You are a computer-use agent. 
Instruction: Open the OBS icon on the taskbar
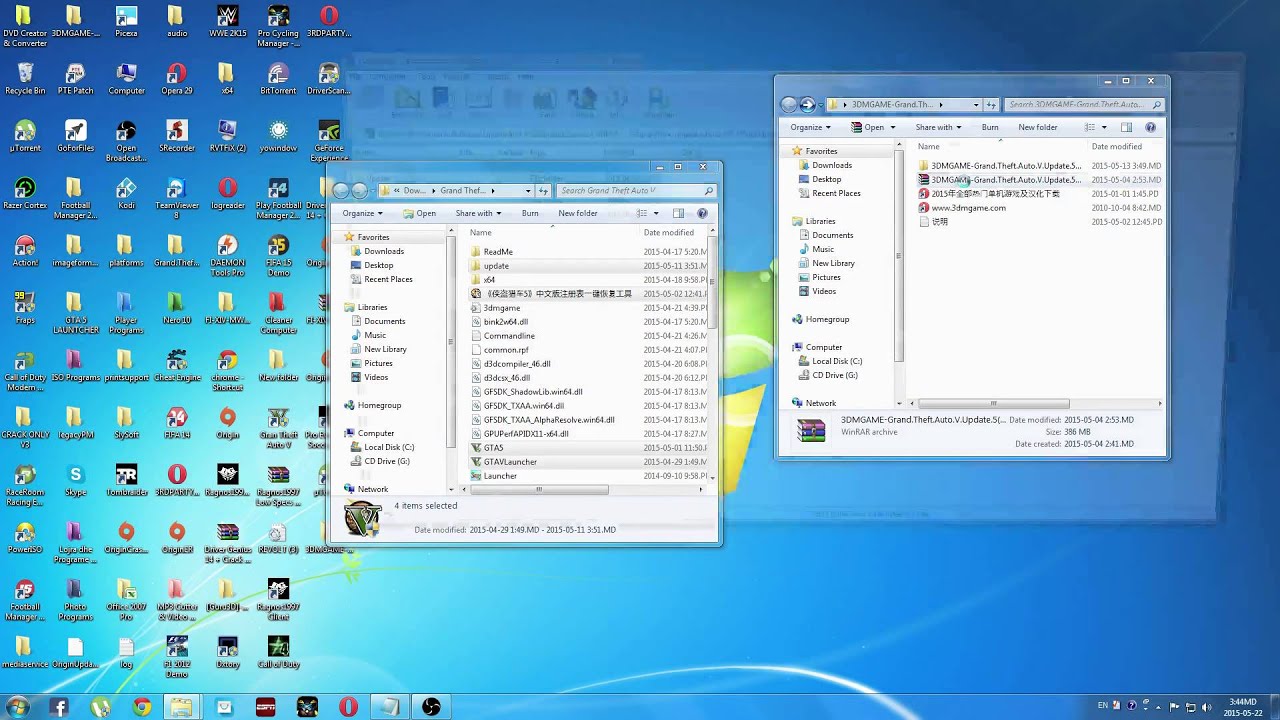pyautogui.click(x=431, y=707)
